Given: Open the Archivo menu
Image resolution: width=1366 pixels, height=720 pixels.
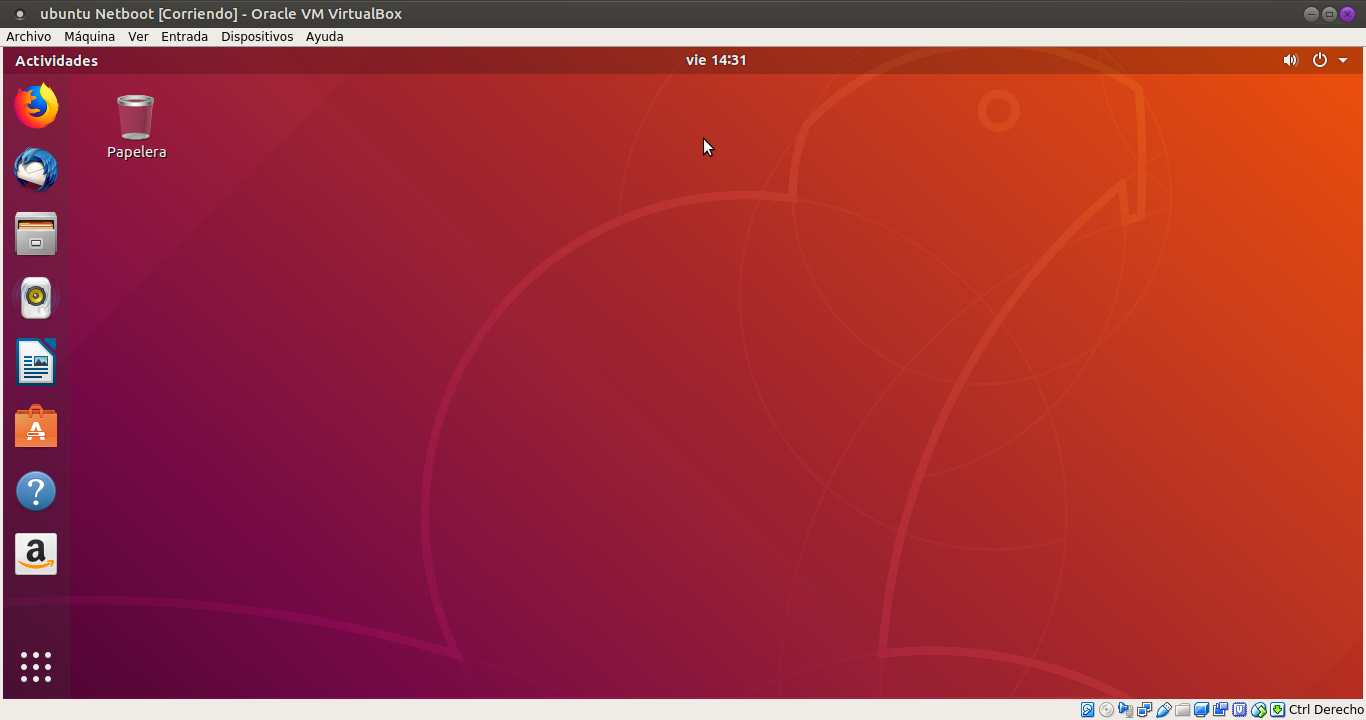Looking at the screenshot, I should (28, 36).
